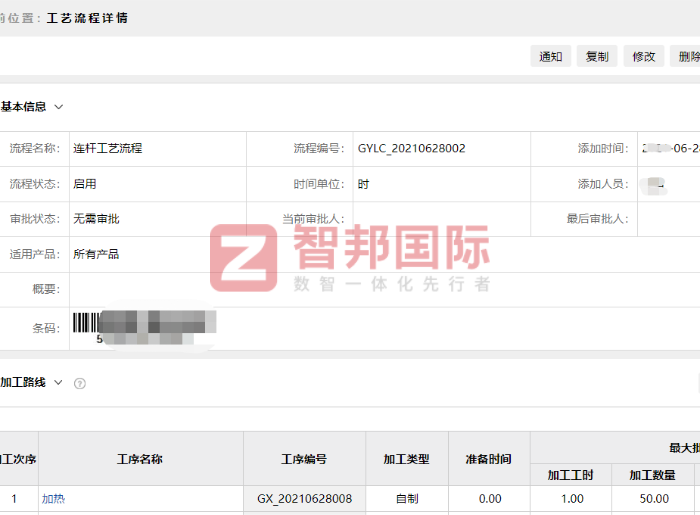Select the process number GYLC_20210628002
Screen dimensions: 700x515
tap(411, 148)
